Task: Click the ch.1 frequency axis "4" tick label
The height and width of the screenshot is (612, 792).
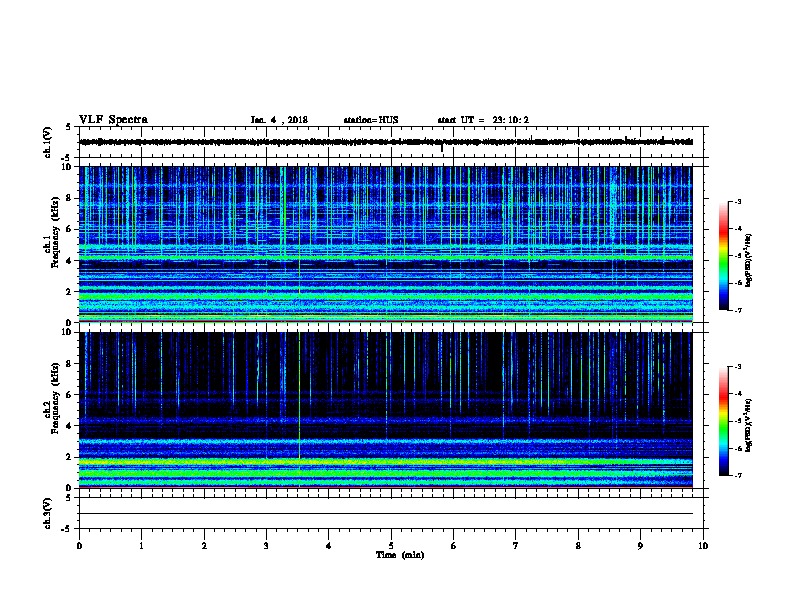Action: [x=69, y=261]
